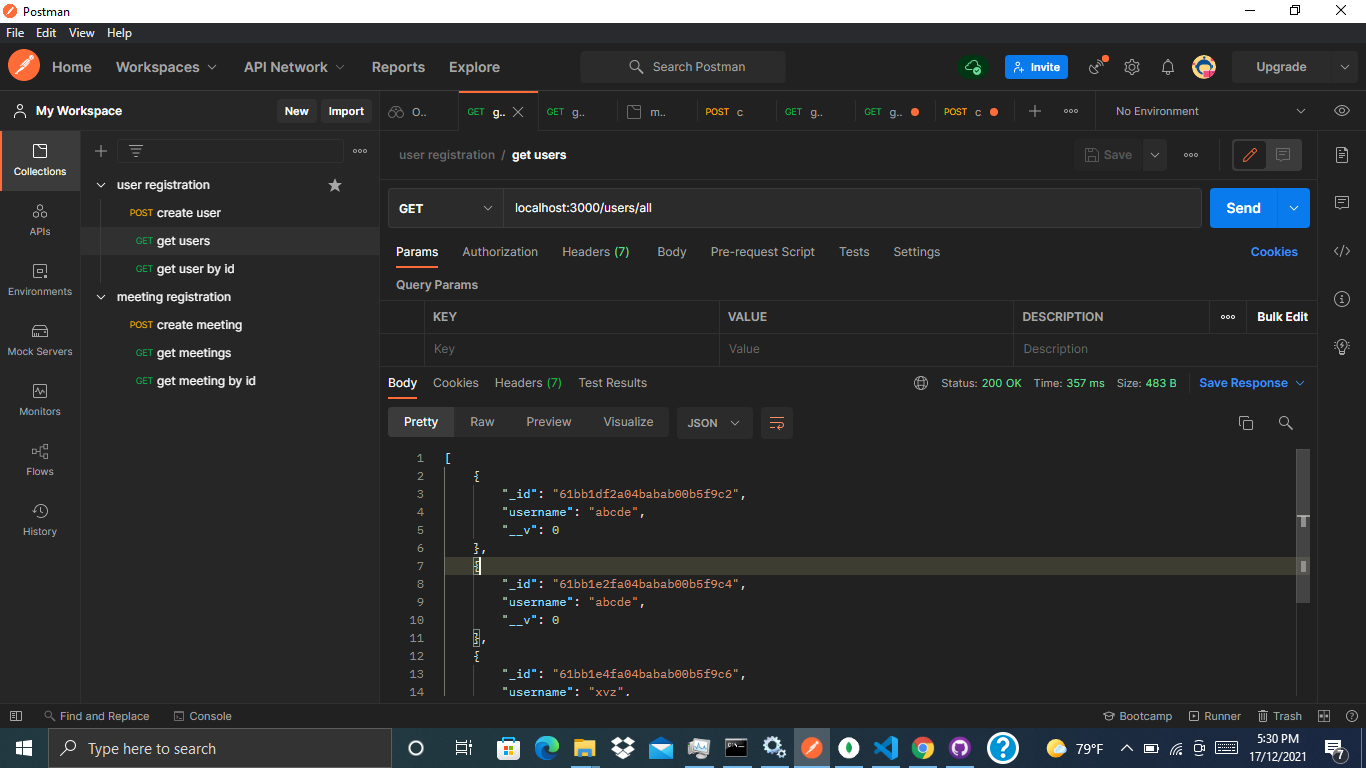Open the Test Results tab

[x=613, y=383]
